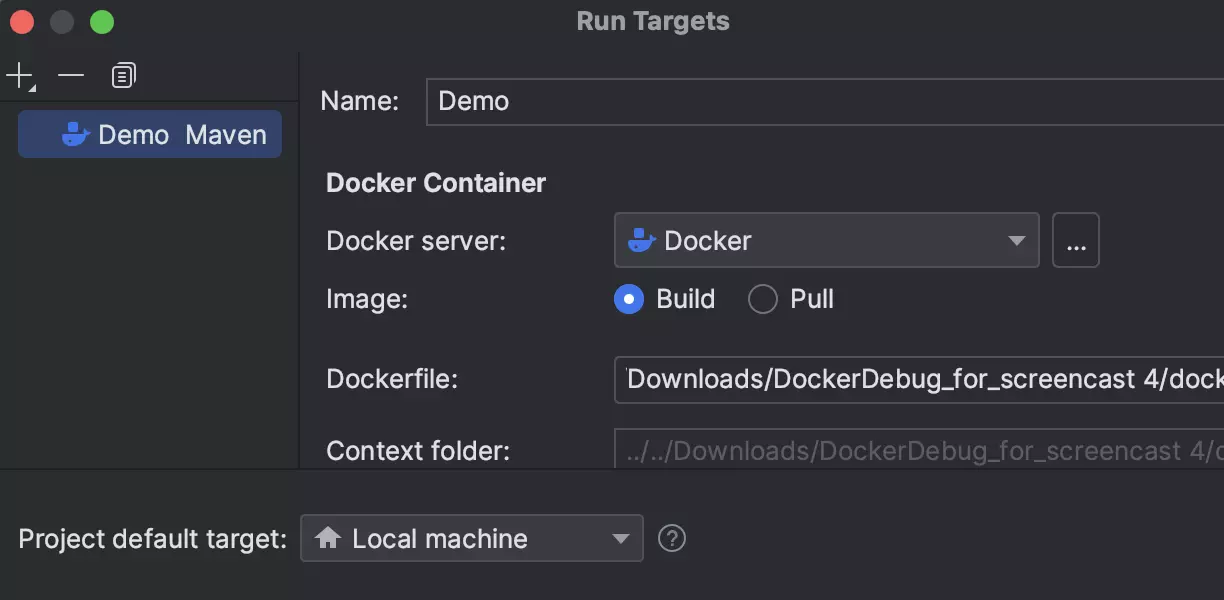Click the ellipsis button beside Docker server
The height and width of the screenshot is (600, 1224).
(x=1076, y=241)
